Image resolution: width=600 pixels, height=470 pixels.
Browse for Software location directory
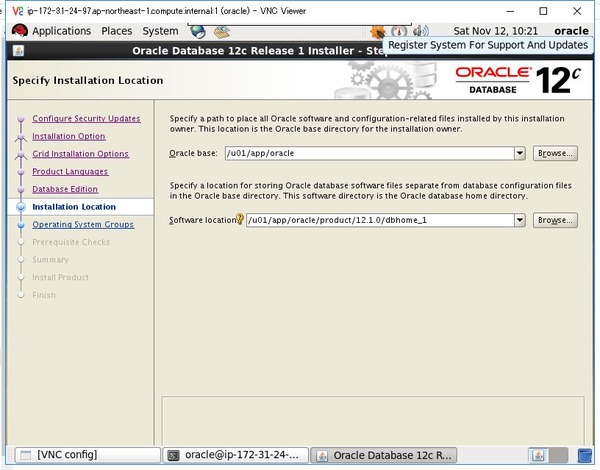tap(555, 220)
